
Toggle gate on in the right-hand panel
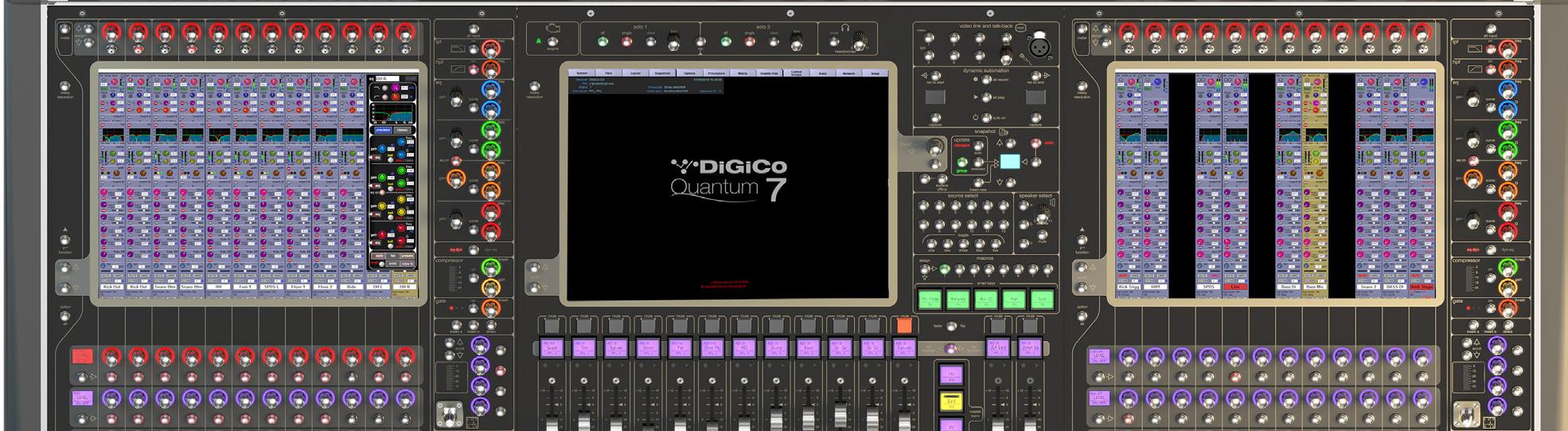[1491, 308]
